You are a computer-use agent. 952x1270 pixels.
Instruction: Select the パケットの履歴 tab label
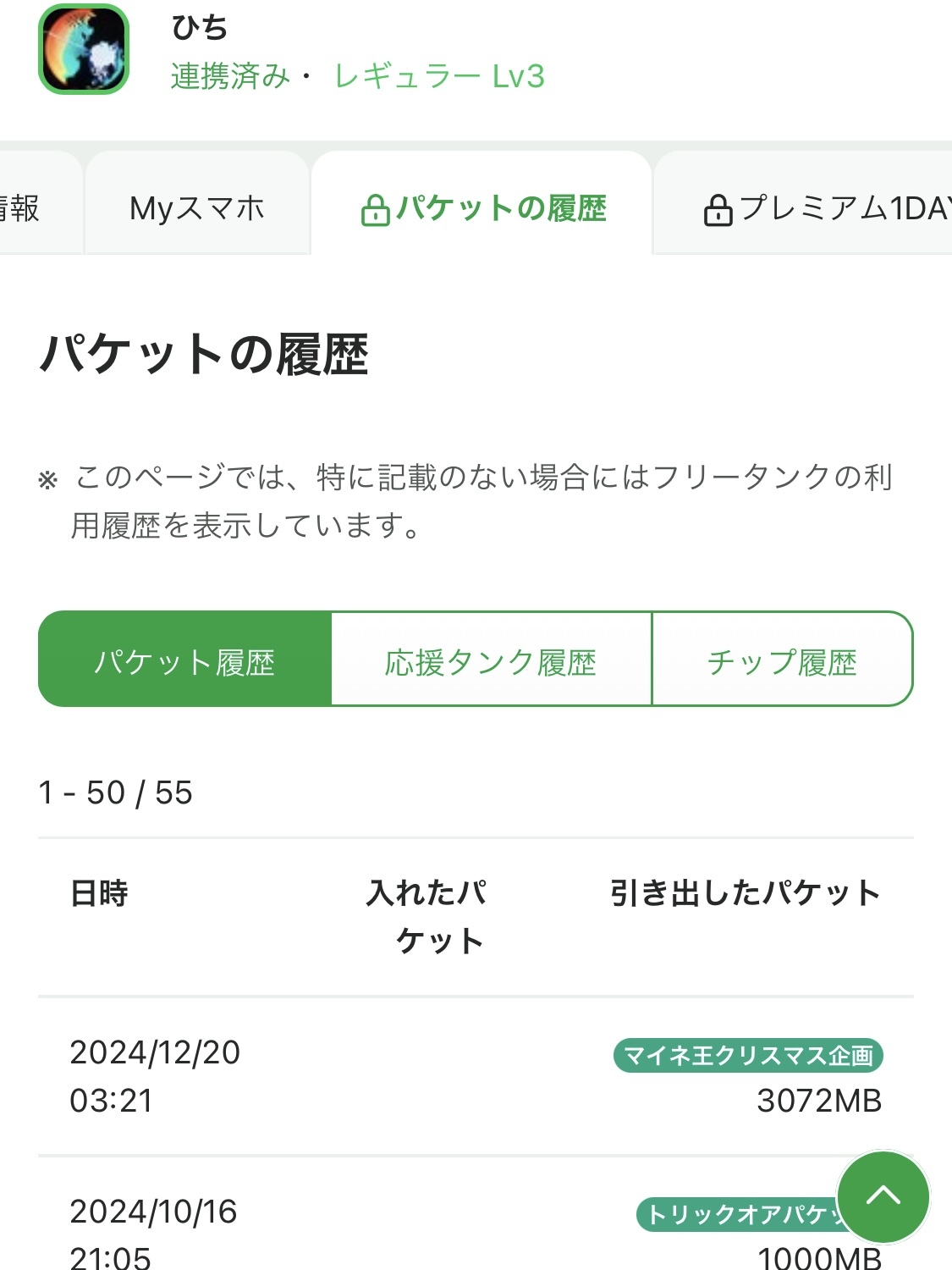[501, 208]
